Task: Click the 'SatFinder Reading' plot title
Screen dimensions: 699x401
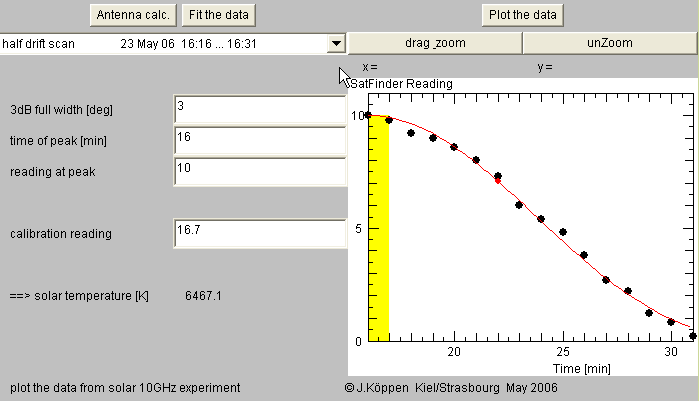Action: tap(402, 84)
